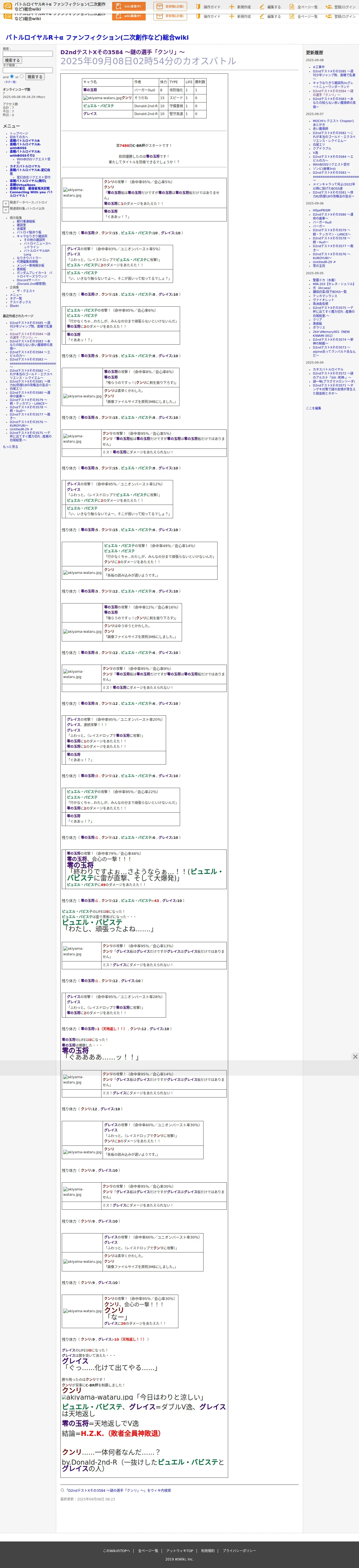The width and height of the screenshot is (359, 1568).
Task: Click もっと見る under recent pages
Action: (x=10, y=447)
